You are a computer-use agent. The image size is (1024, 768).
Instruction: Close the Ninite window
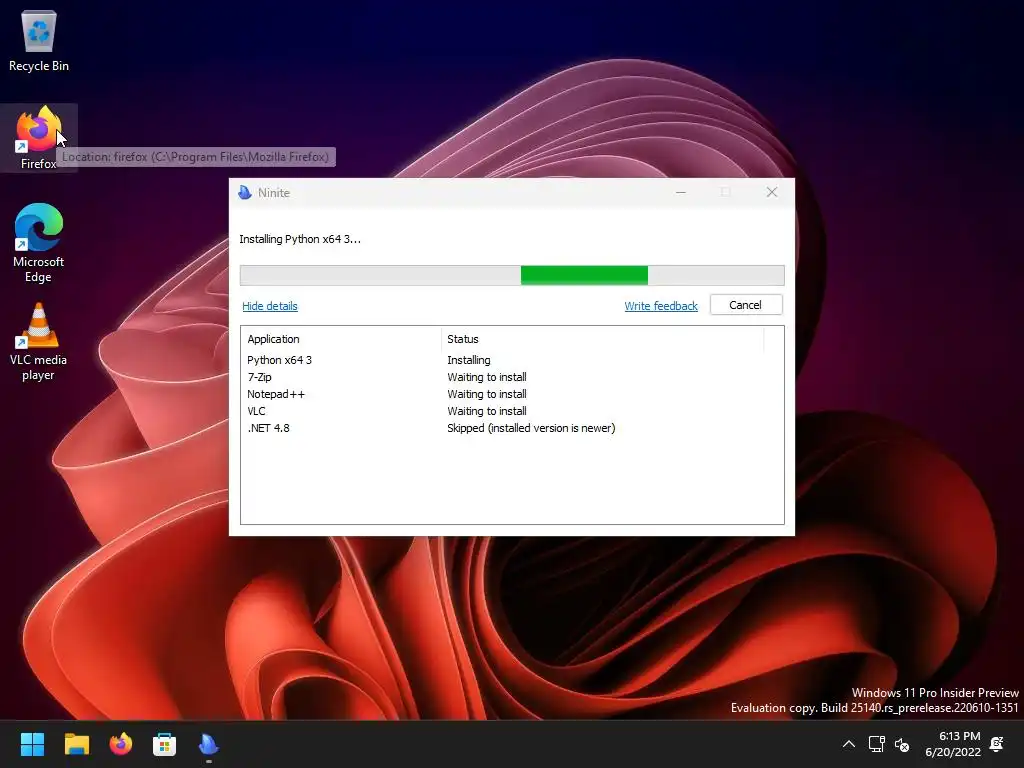coord(772,192)
